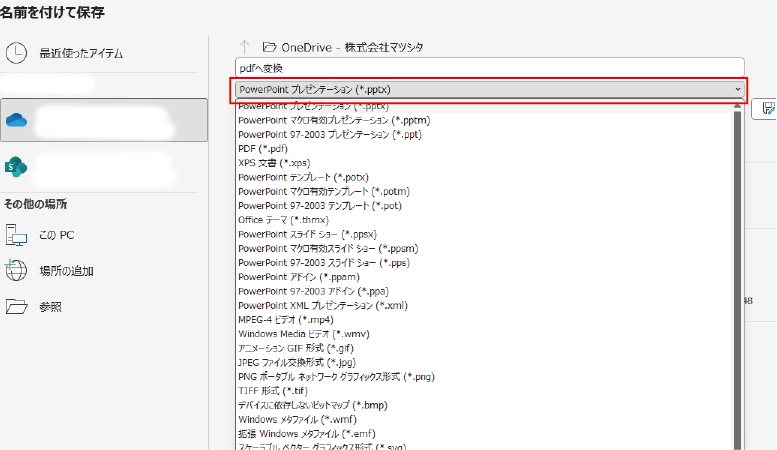Choose アニメーション GIF 形式 (*.gif)

pyautogui.click(x=296, y=348)
